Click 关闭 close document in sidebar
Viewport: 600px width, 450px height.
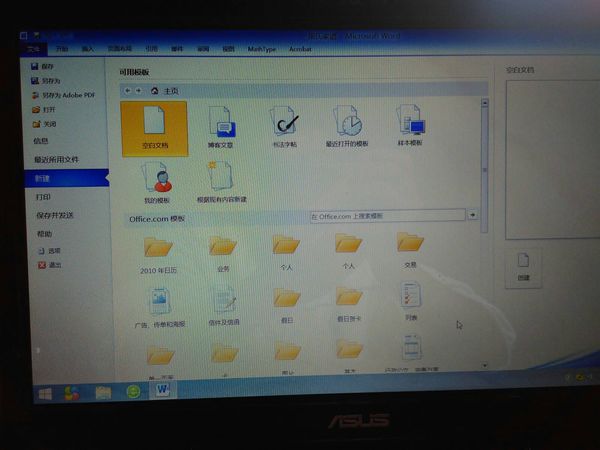pos(44,124)
